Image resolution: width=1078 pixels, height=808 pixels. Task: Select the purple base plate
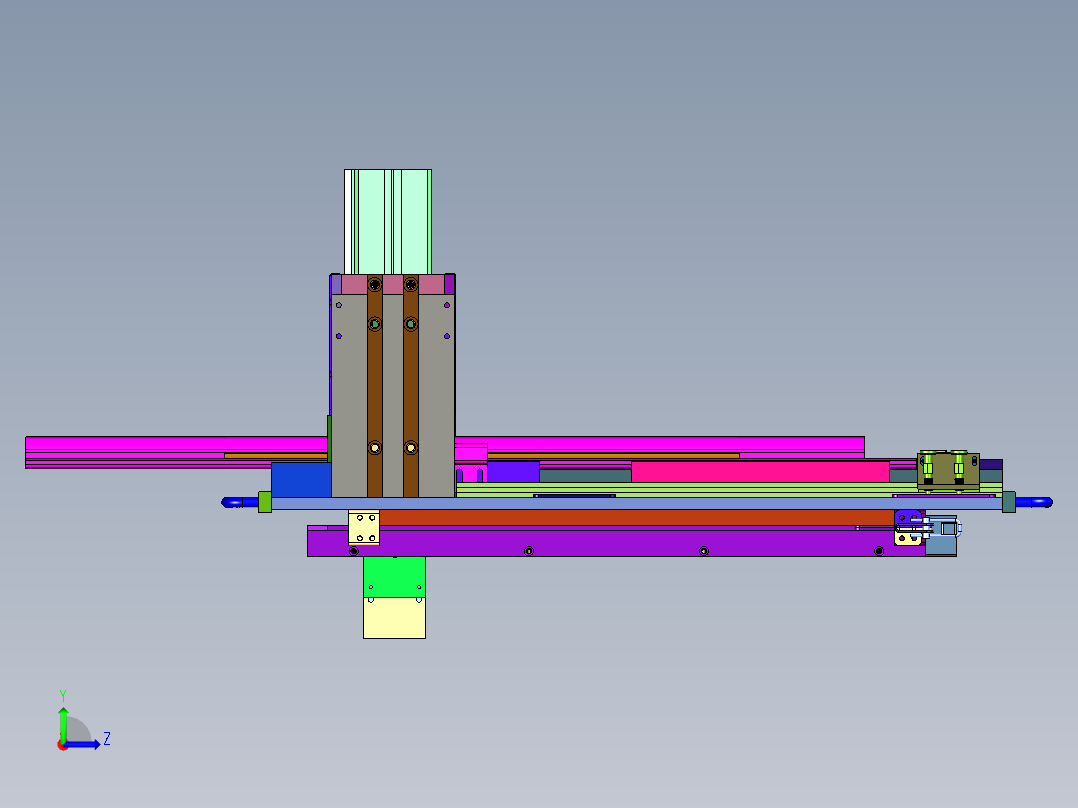pos(615,542)
